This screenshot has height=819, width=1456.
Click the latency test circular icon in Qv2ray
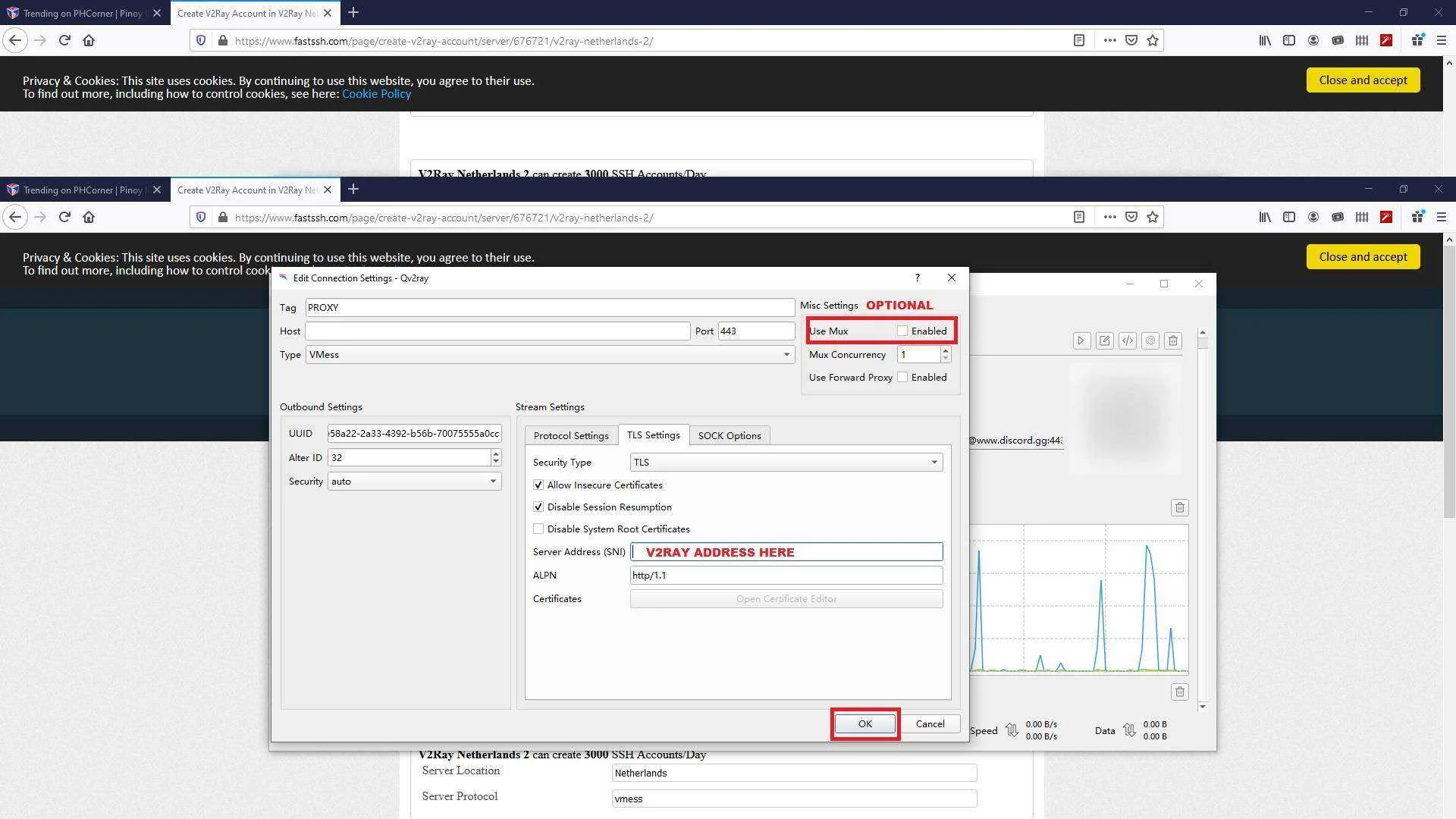tap(1150, 341)
